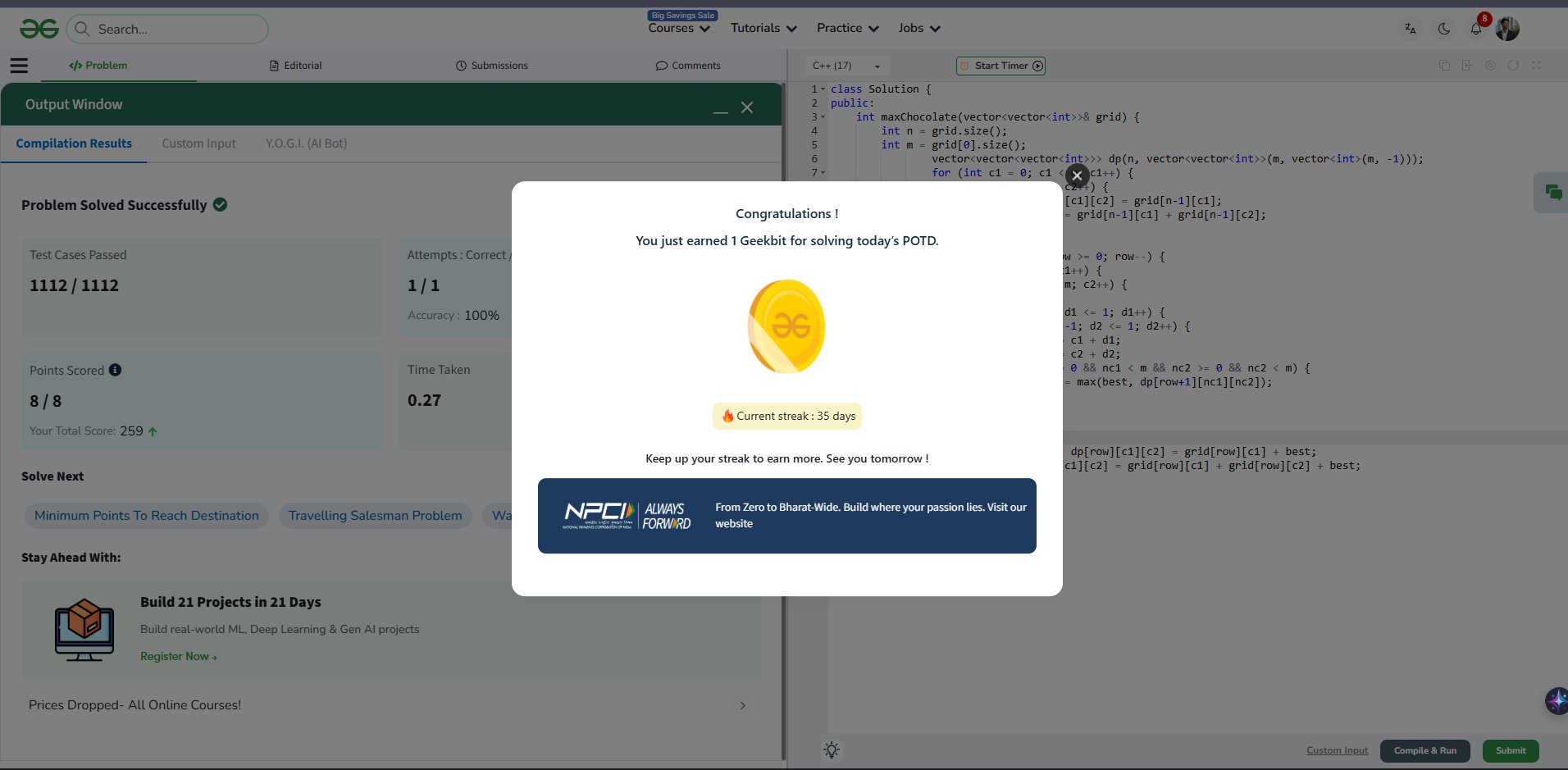Click the Build 21 Projects in 21 Days heading
Screen dimensions: 1568x770
(x=230, y=602)
